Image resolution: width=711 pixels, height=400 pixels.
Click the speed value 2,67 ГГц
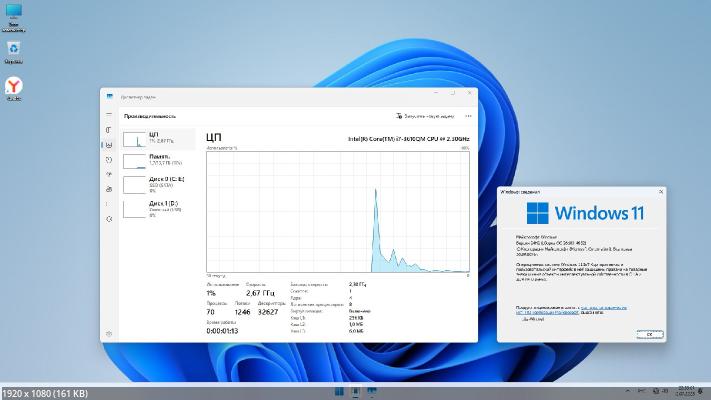coord(260,293)
